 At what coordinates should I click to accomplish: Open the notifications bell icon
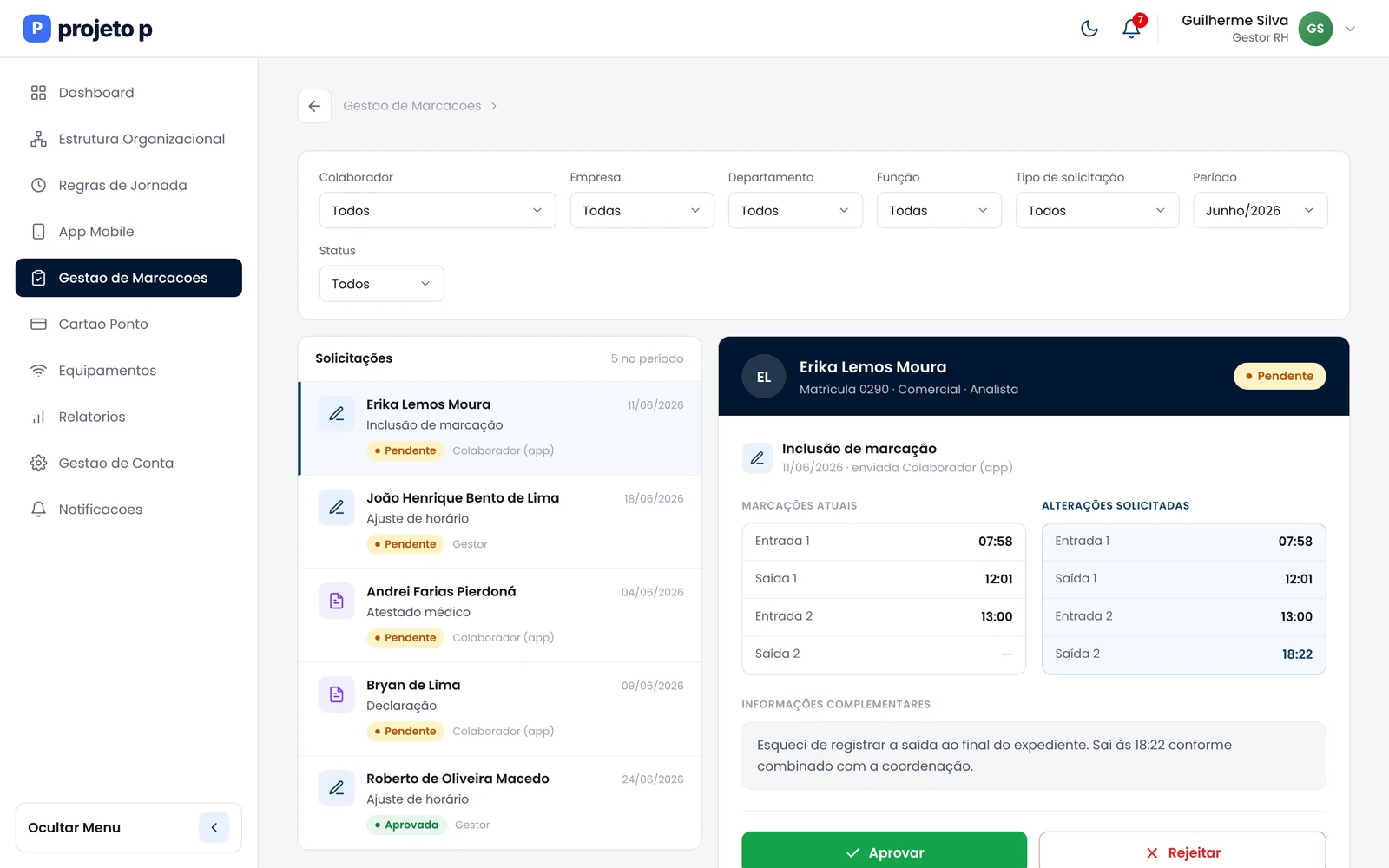tap(1131, 29)
